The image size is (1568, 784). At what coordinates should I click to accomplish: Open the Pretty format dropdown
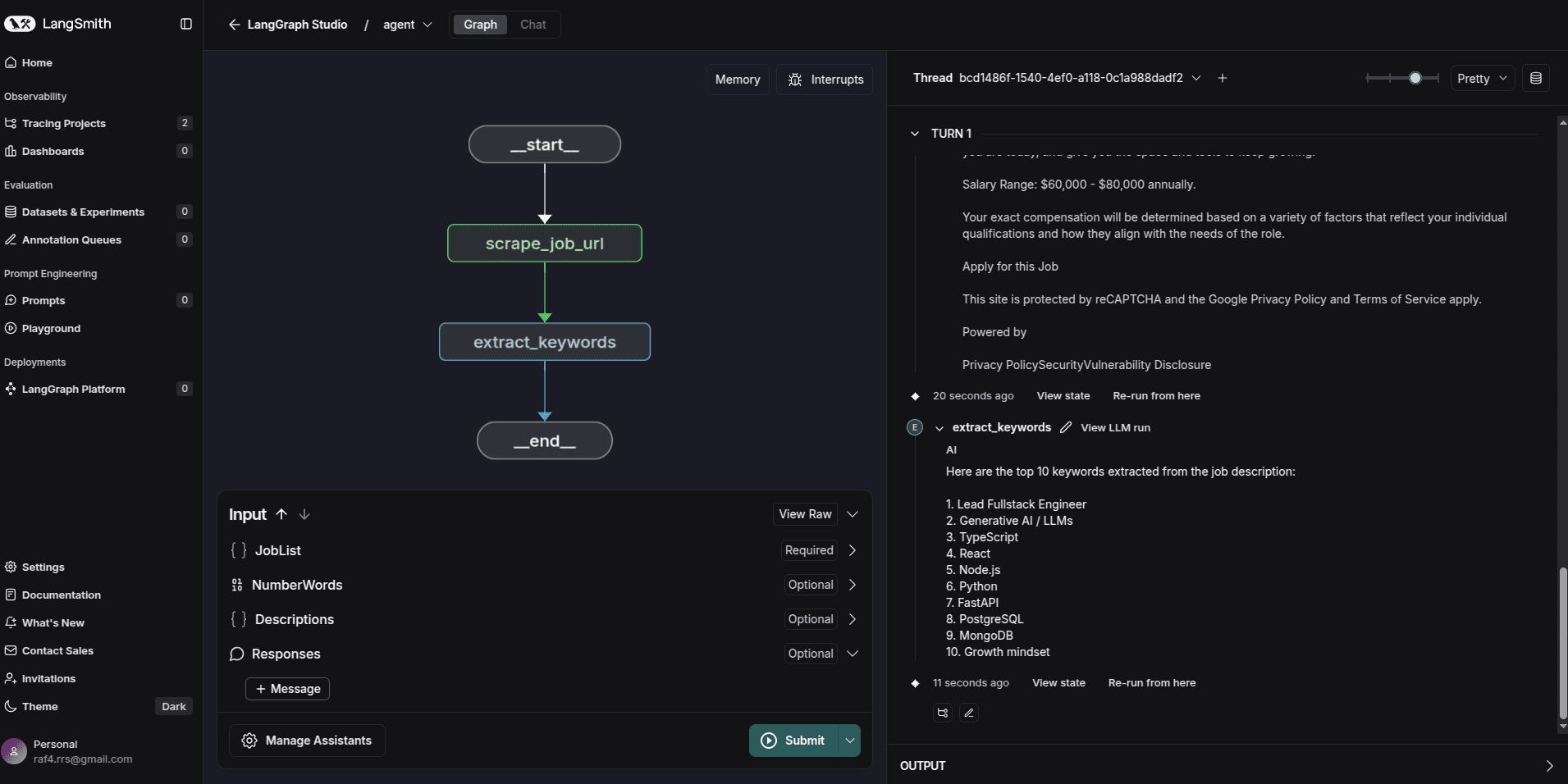pos(1482,78)
